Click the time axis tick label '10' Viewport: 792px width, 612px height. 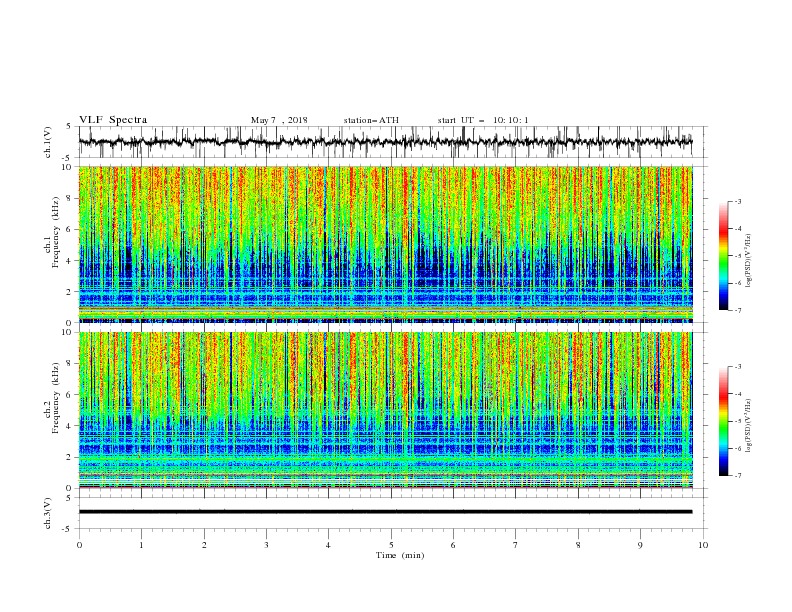pyautogui.click(x=703, y=545)
